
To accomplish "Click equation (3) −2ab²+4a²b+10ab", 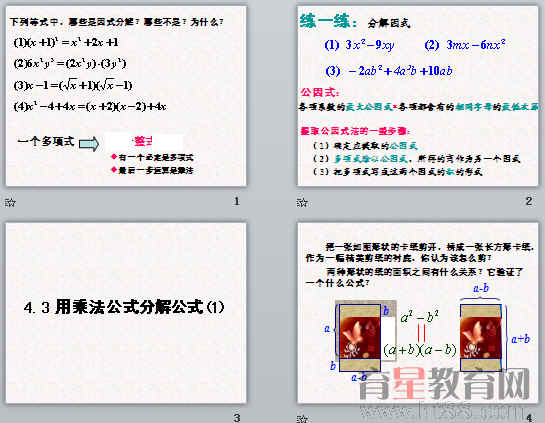I will (x=389, y=71).
